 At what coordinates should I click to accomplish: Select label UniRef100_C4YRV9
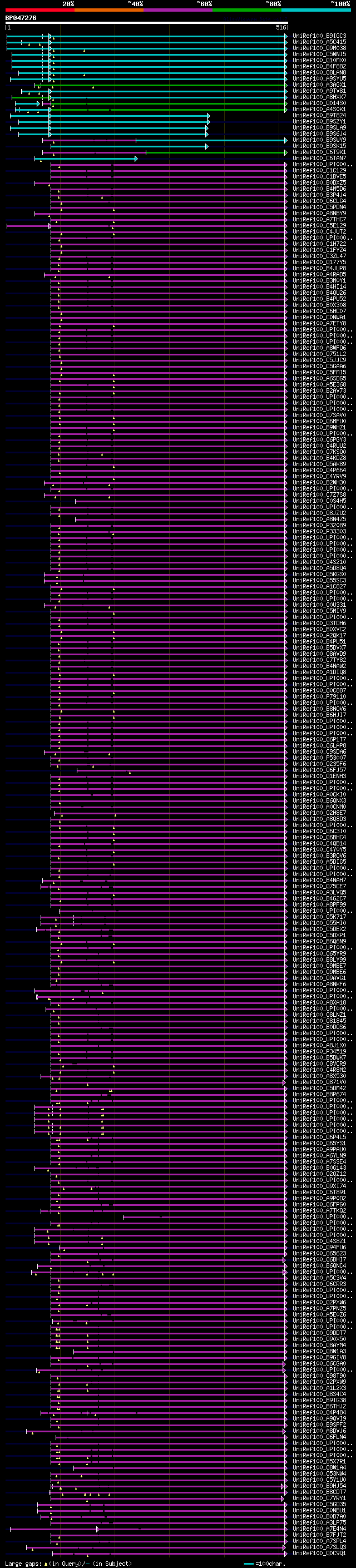click(x=319, y=476)
